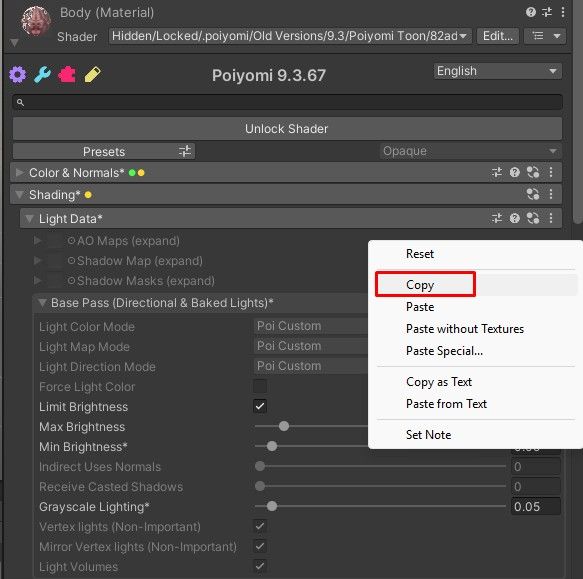
Task: Open purple gear settings icon
Action: [17, 74]
